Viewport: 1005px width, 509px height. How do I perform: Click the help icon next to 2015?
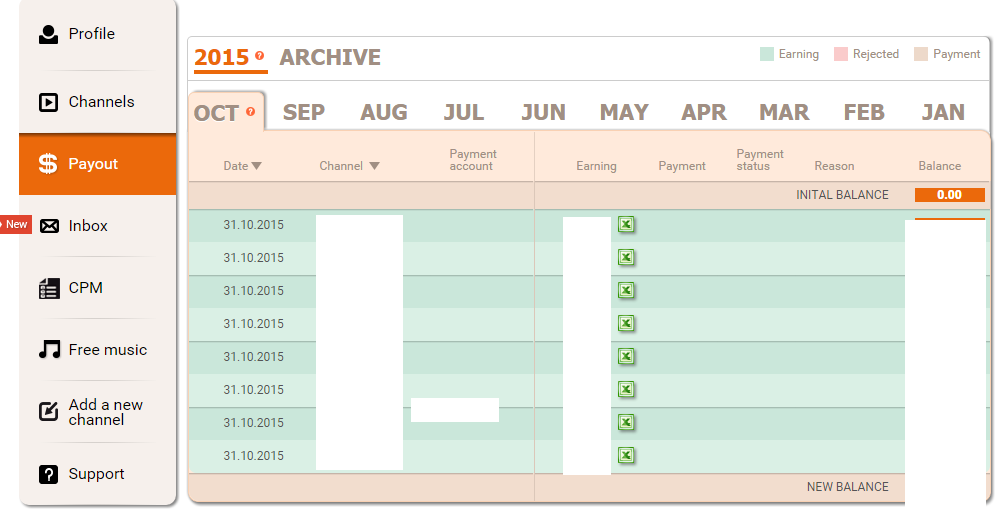pos(260,56)
